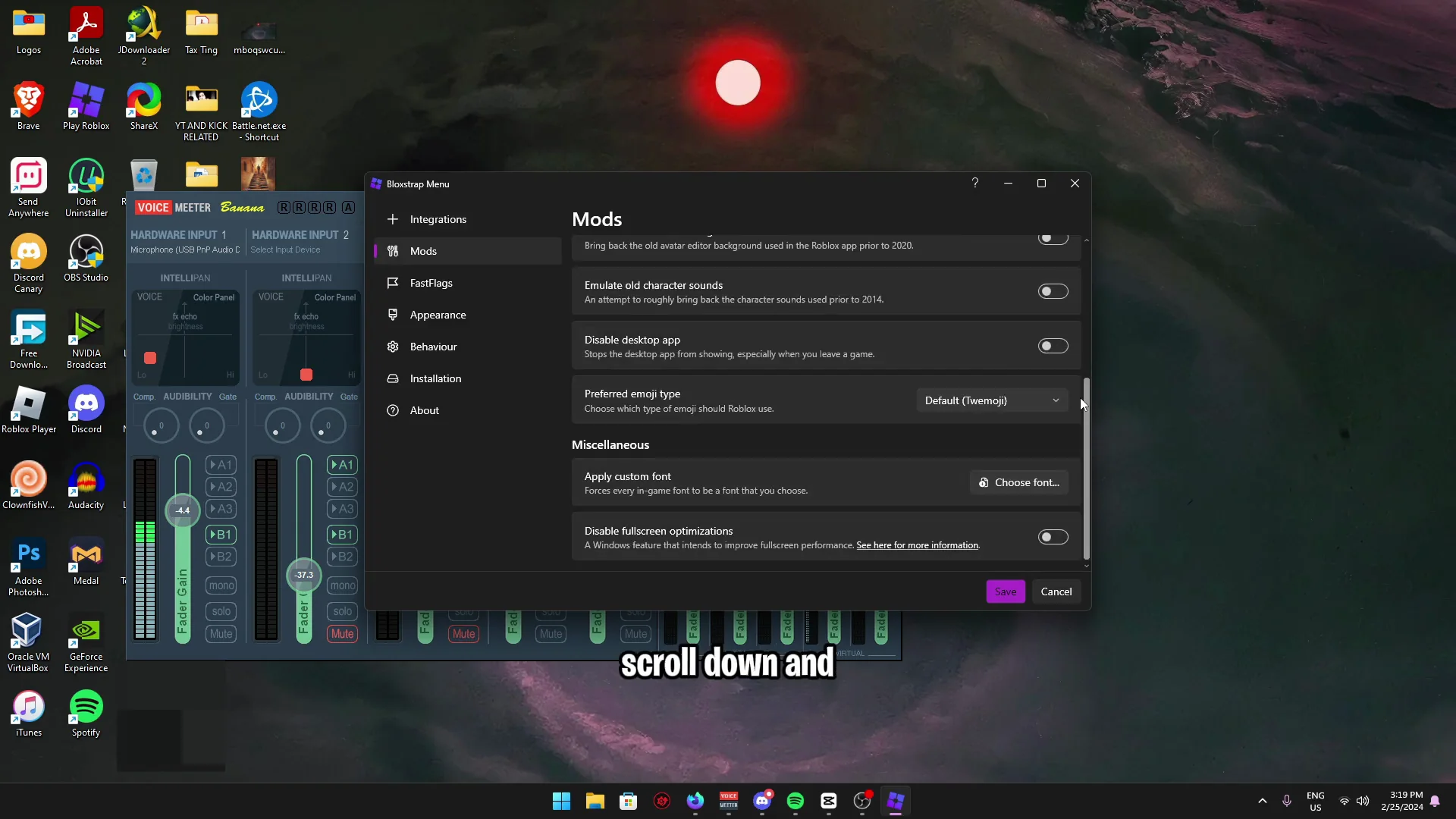Switch to the FastFlags section
Viewport: 1456px width, 819px height.
(x=430, y=283)
